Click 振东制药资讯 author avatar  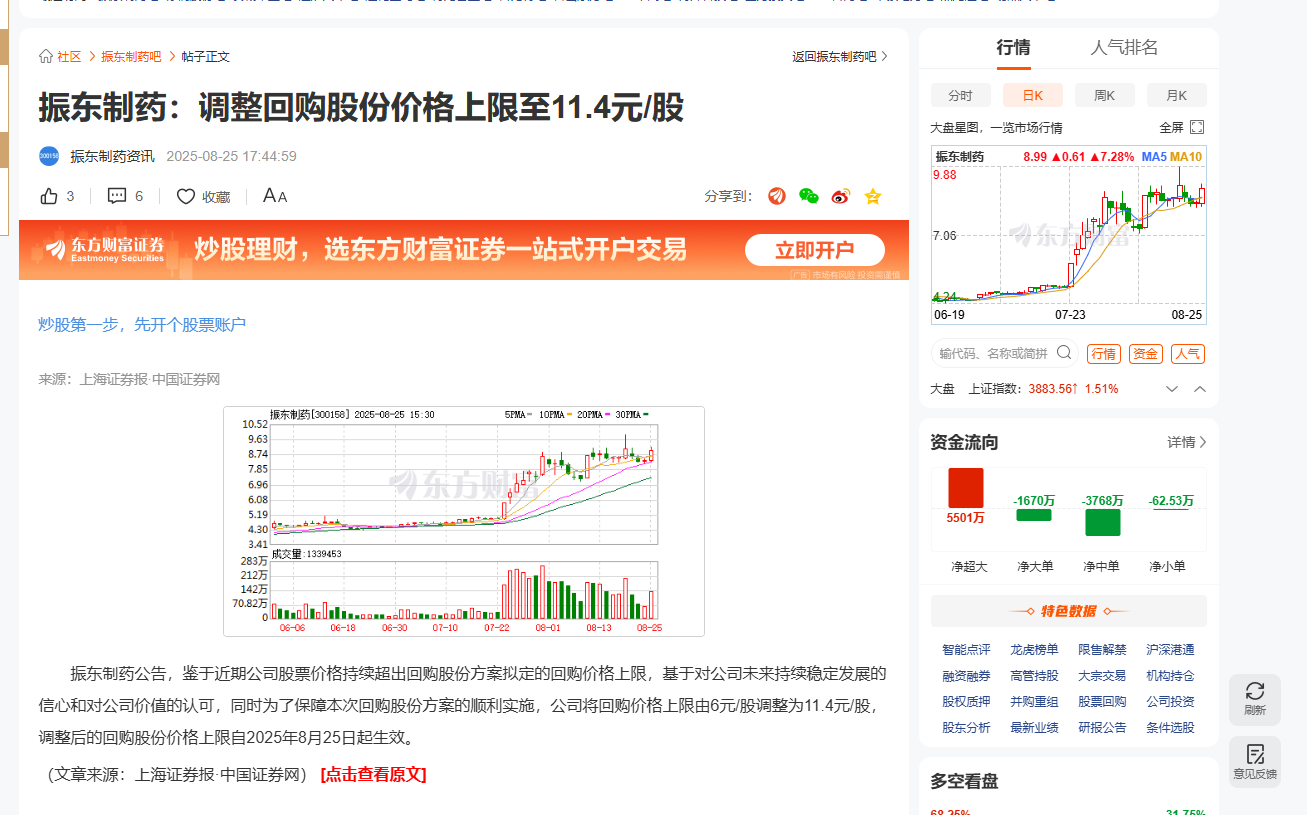click(x=49, y=156)
